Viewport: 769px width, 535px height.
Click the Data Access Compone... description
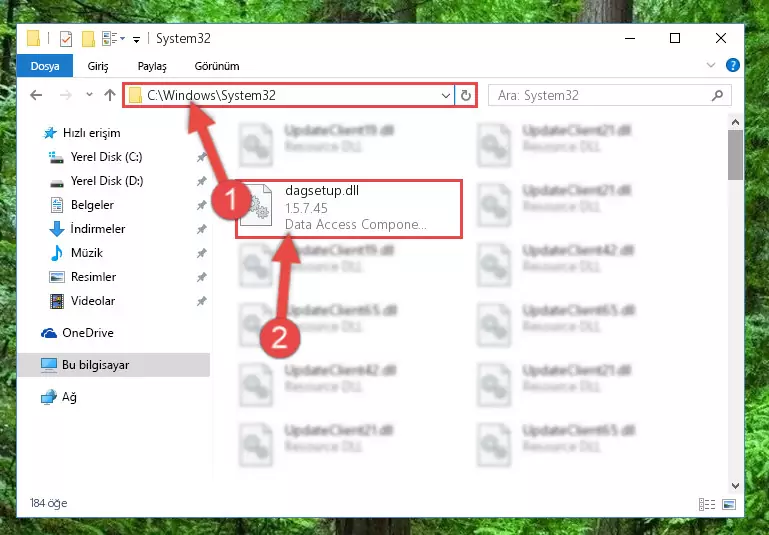tap(356, 225)
